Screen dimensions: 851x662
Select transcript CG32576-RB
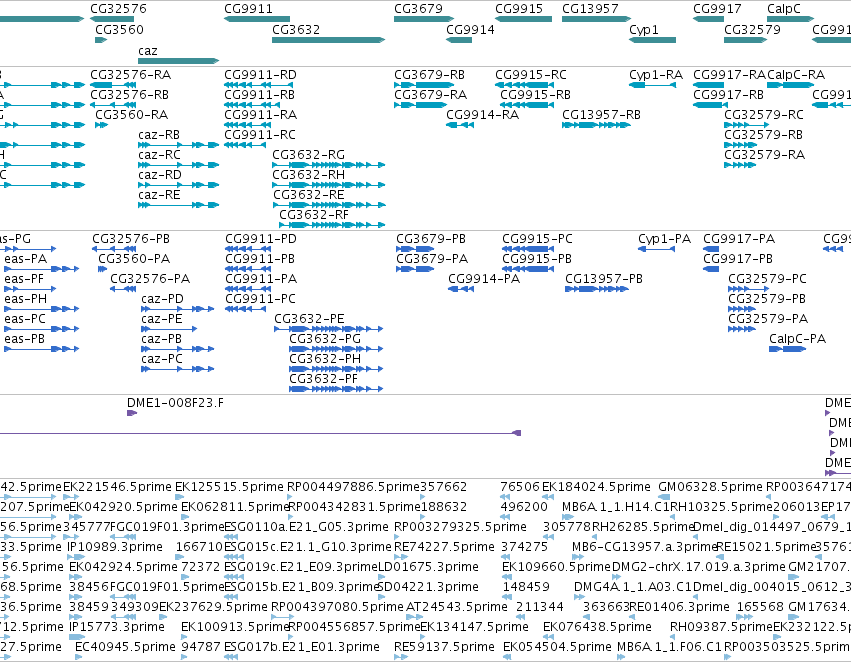click(x=129, y=94)
